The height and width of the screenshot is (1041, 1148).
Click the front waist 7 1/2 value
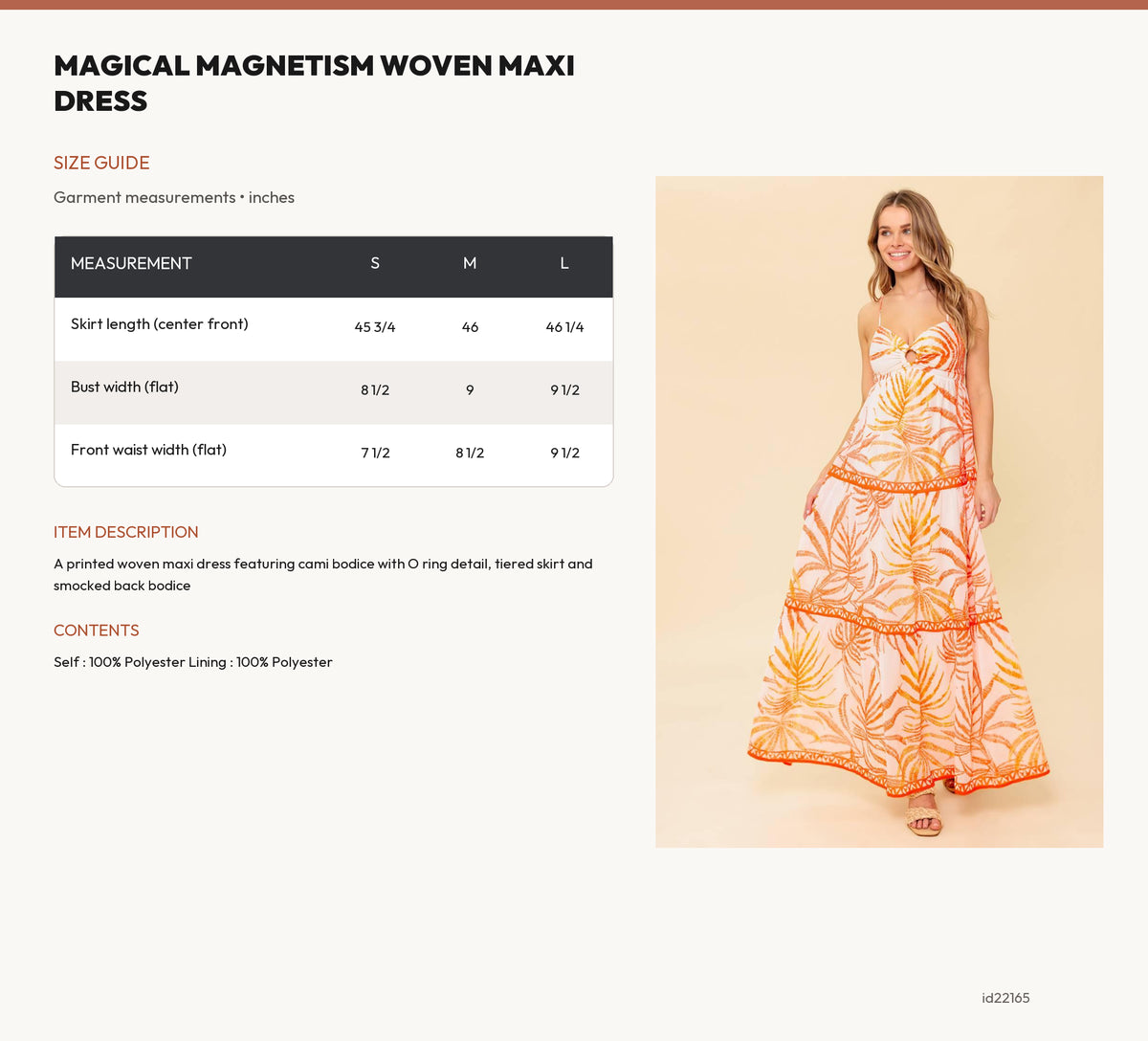click(x=375, y=453)
